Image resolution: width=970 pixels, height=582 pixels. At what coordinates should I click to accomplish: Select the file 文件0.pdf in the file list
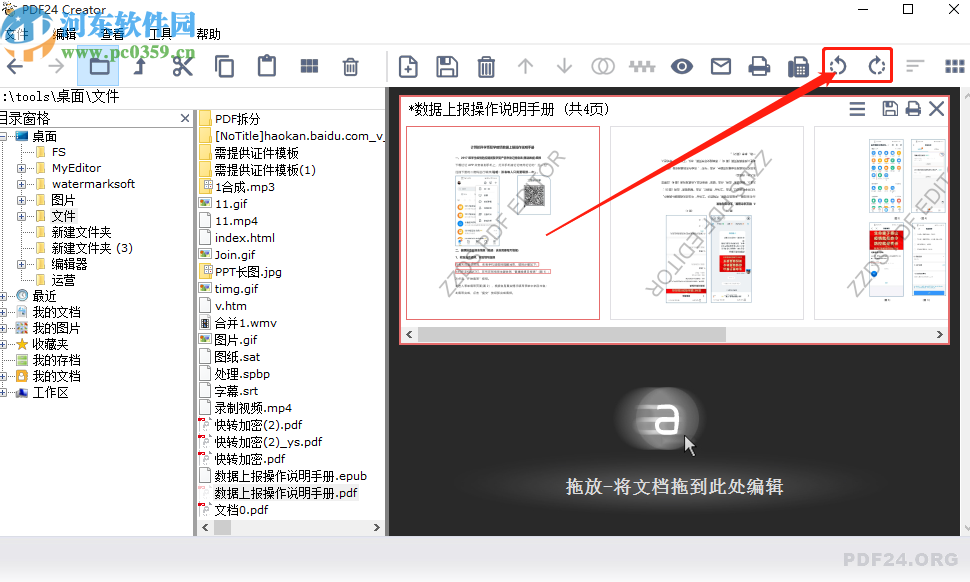240,510
